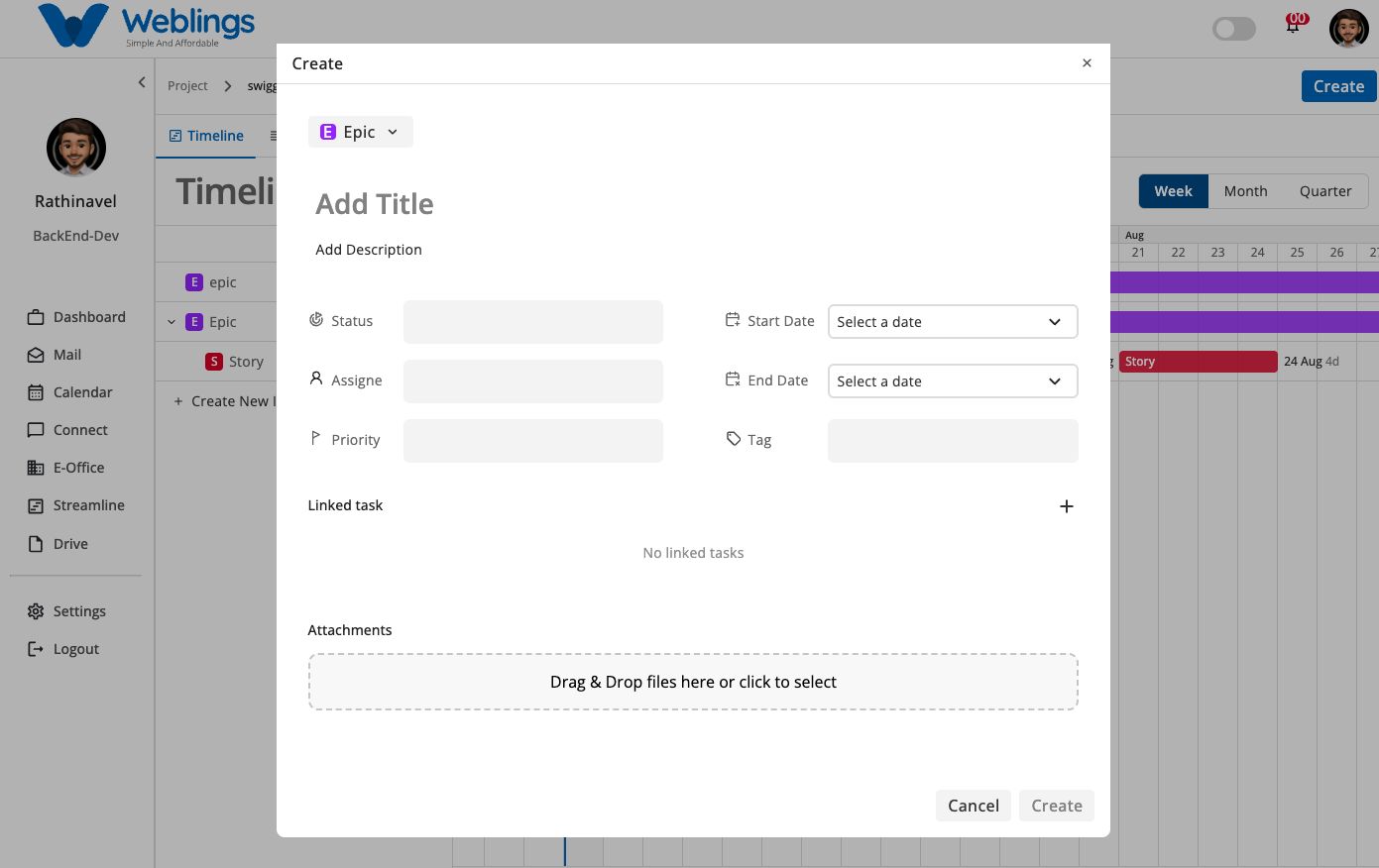
Task: Click the E-Office sidebar icon
Action: coord(36,468)
